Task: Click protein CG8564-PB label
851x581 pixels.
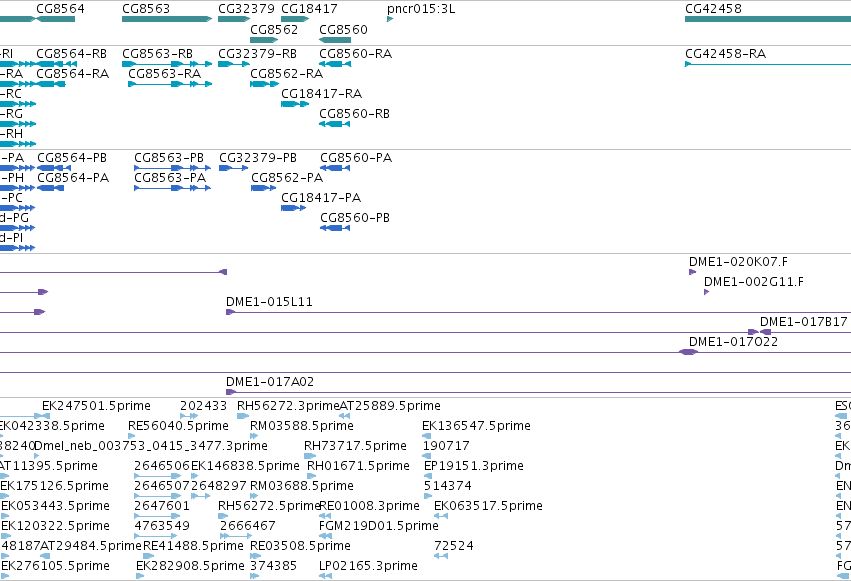Action: pos(72,158)
